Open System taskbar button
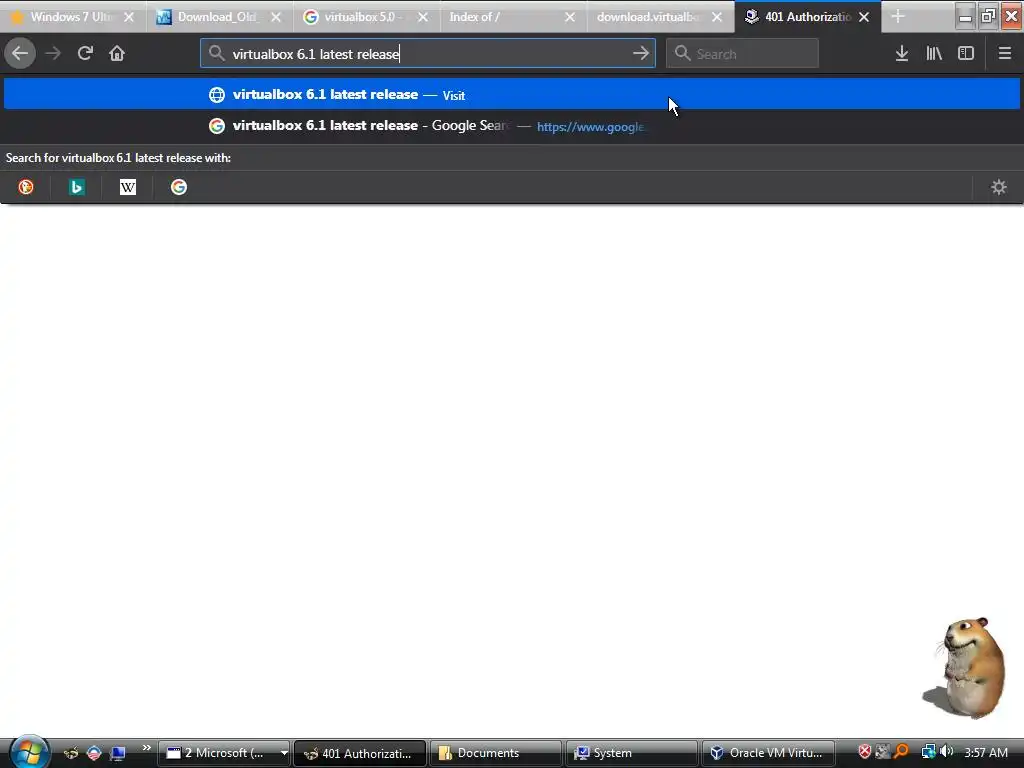This screenshot has height=768, width=1024. 631,753
